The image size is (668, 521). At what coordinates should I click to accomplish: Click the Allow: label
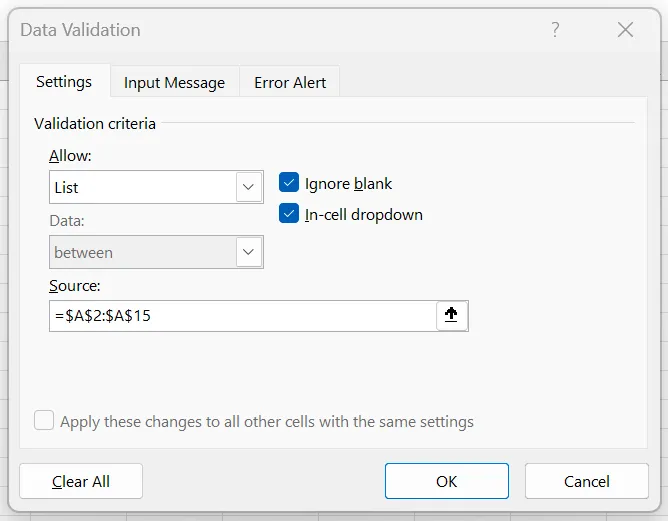point(70,156)
